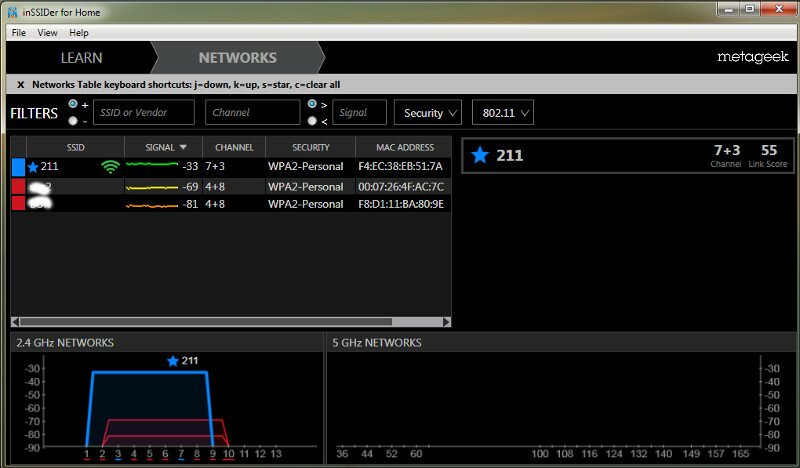Image resolution: width=800 pixels, height=468 pixels.
Task: Click the -69 signal value
Action: 190,187
